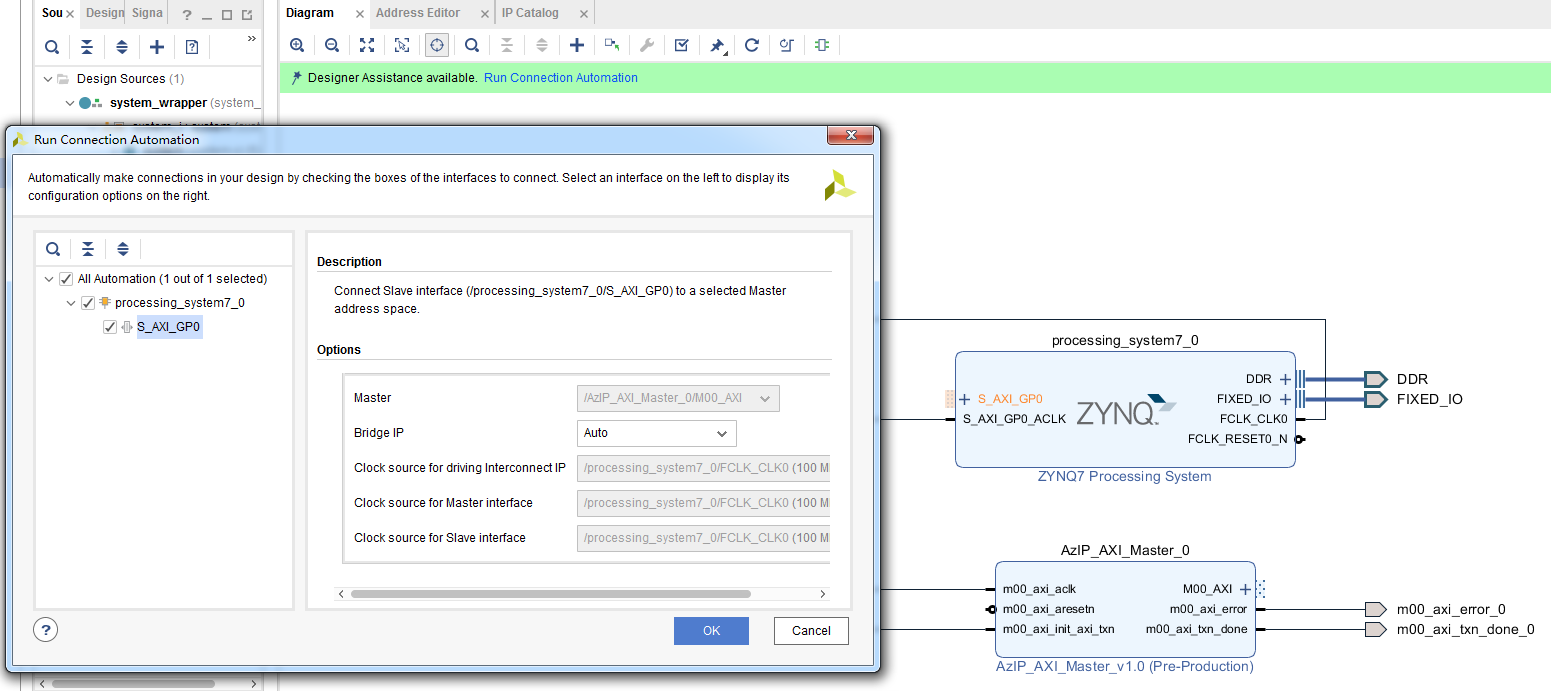The height and width of the screenshot is (691, 1551).
Task: Click OK in Run Connection Automation dialog
Action: tap(711, 631)
